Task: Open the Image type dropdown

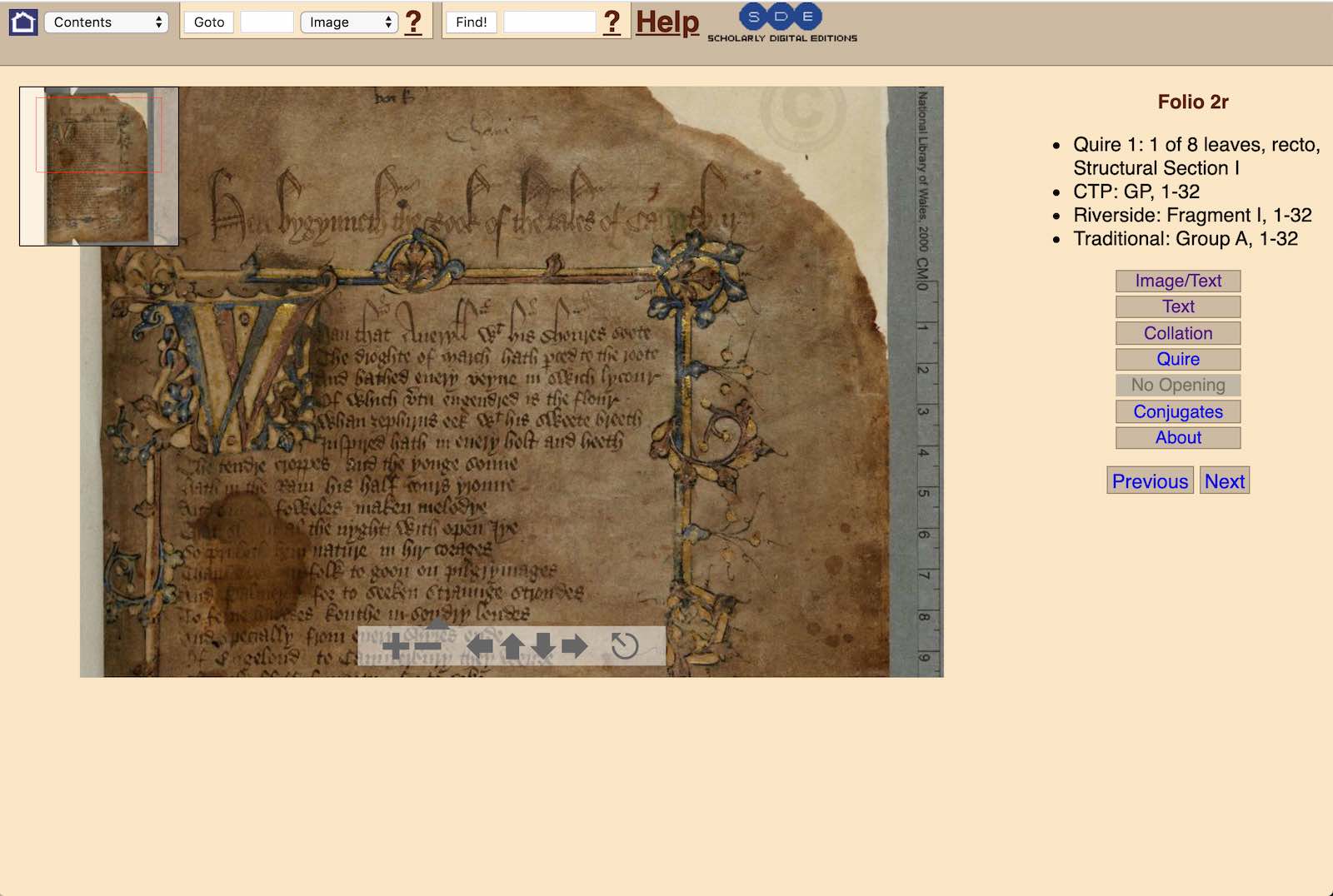Action: 349,22
